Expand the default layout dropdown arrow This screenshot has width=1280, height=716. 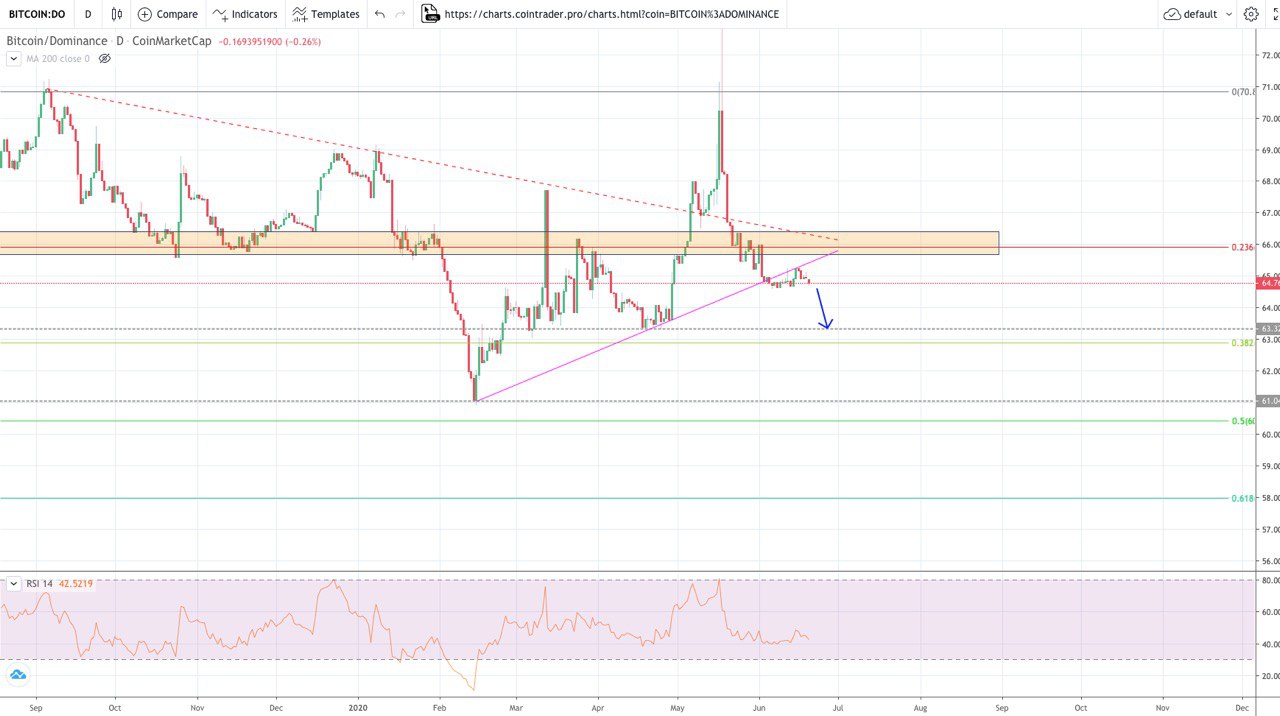[1228, 14]
